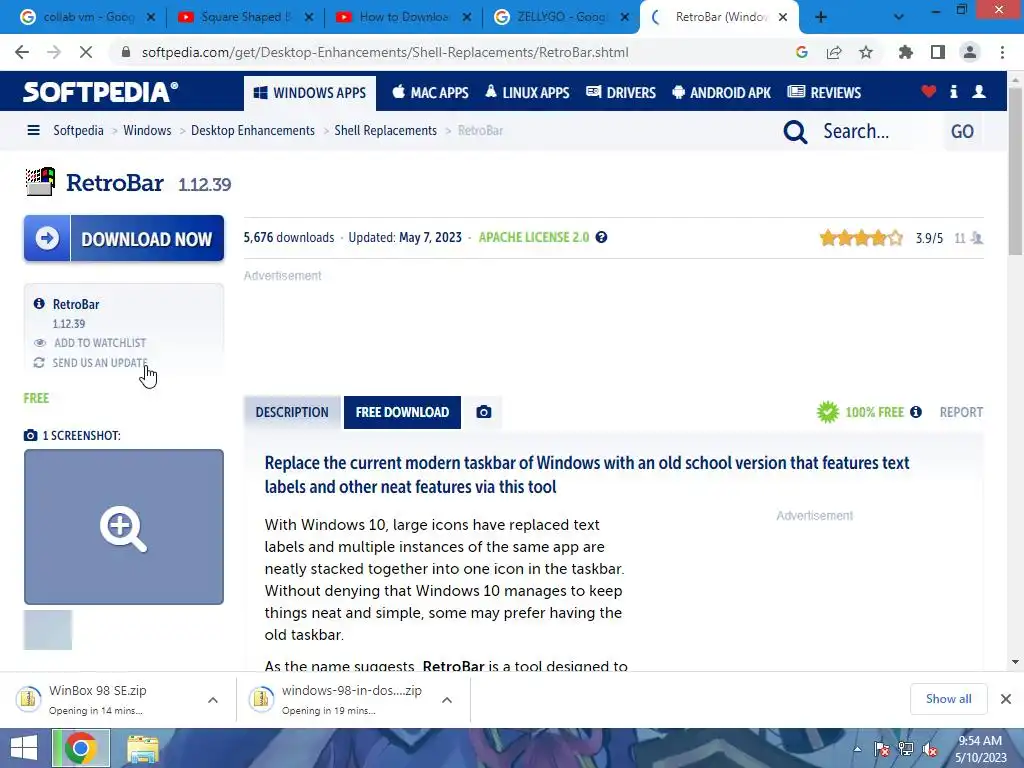Open the Extensions puzzle icon
The height and width of the screenshot is (768, 1024).
[x=906, y=52]
